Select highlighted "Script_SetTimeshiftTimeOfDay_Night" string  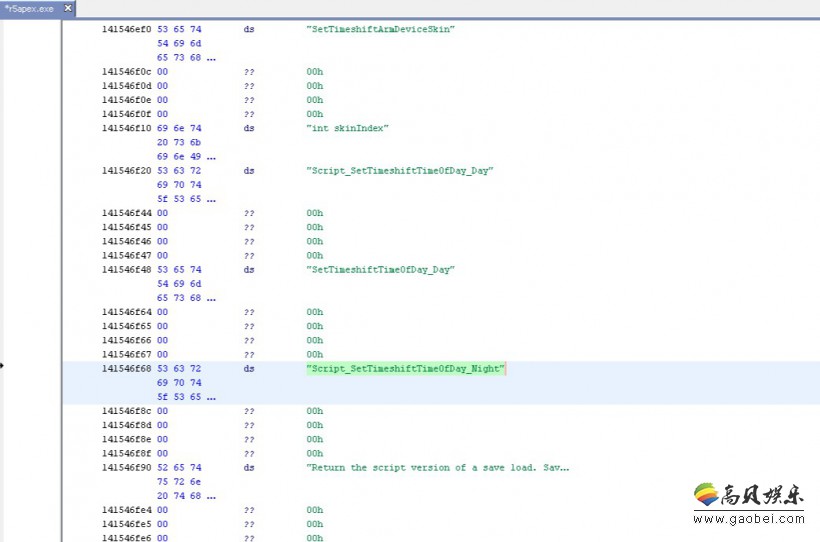click(405, 369)
